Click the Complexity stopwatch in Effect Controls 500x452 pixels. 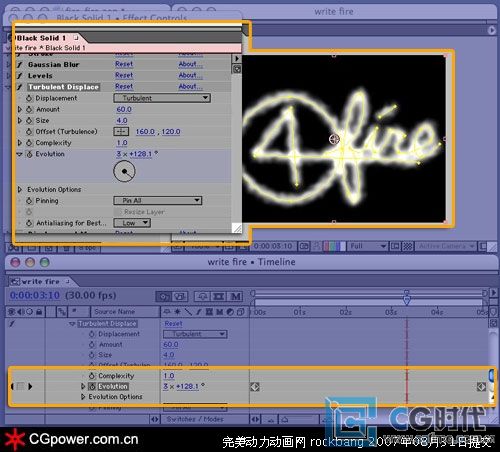29,143
